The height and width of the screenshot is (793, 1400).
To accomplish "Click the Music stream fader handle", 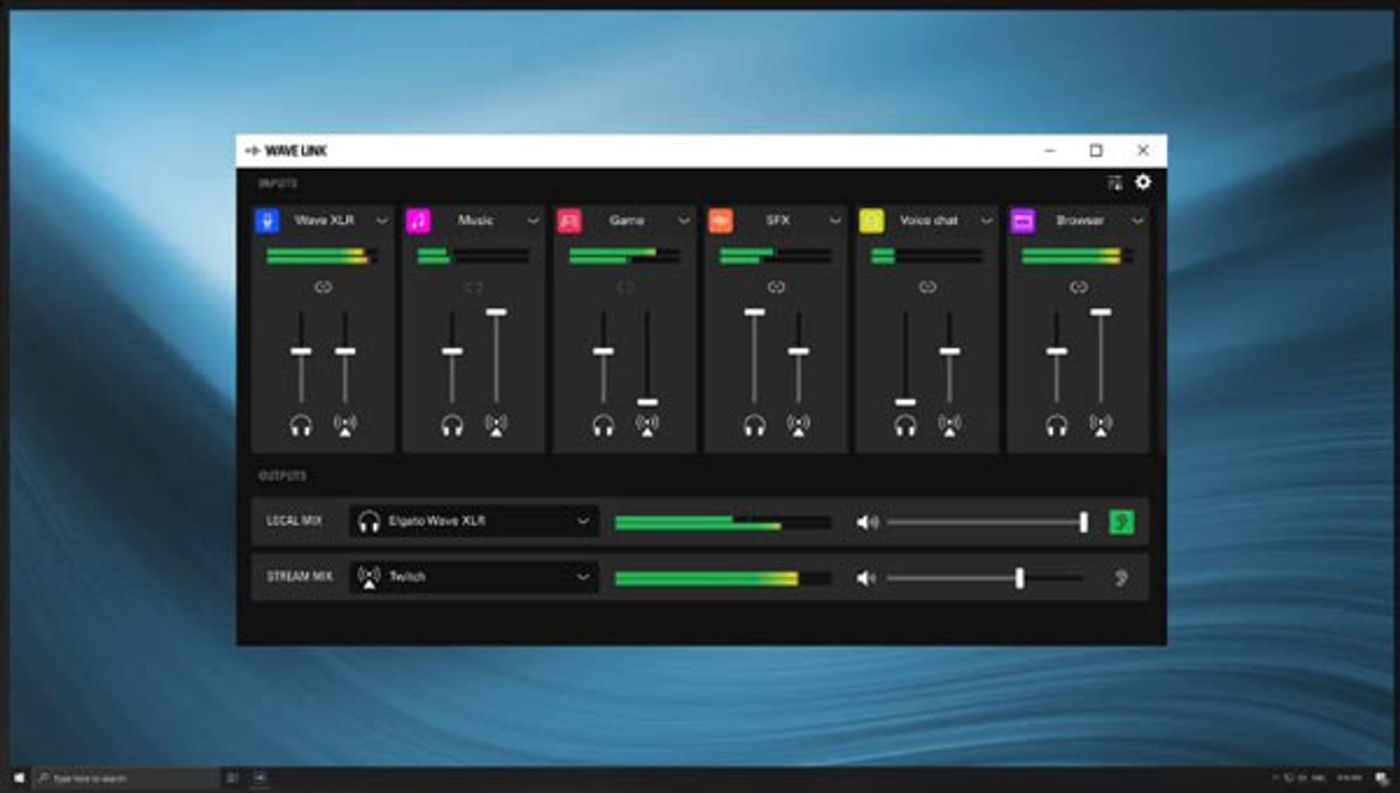I will coord(496,312).
